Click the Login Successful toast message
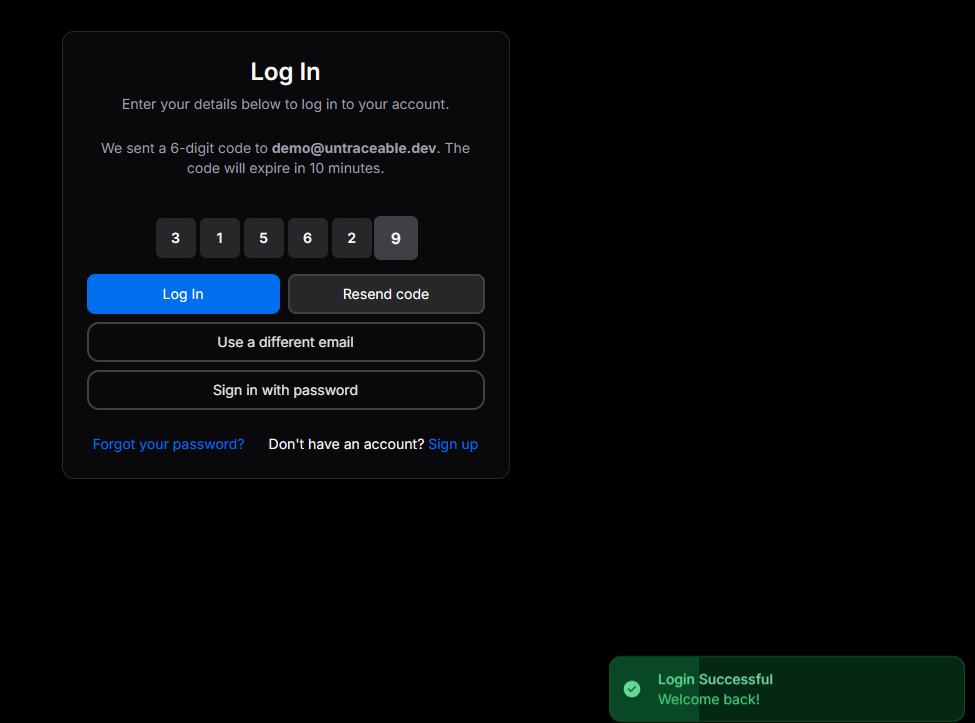The width and height of the screenshot is (975, 723). 715,679
